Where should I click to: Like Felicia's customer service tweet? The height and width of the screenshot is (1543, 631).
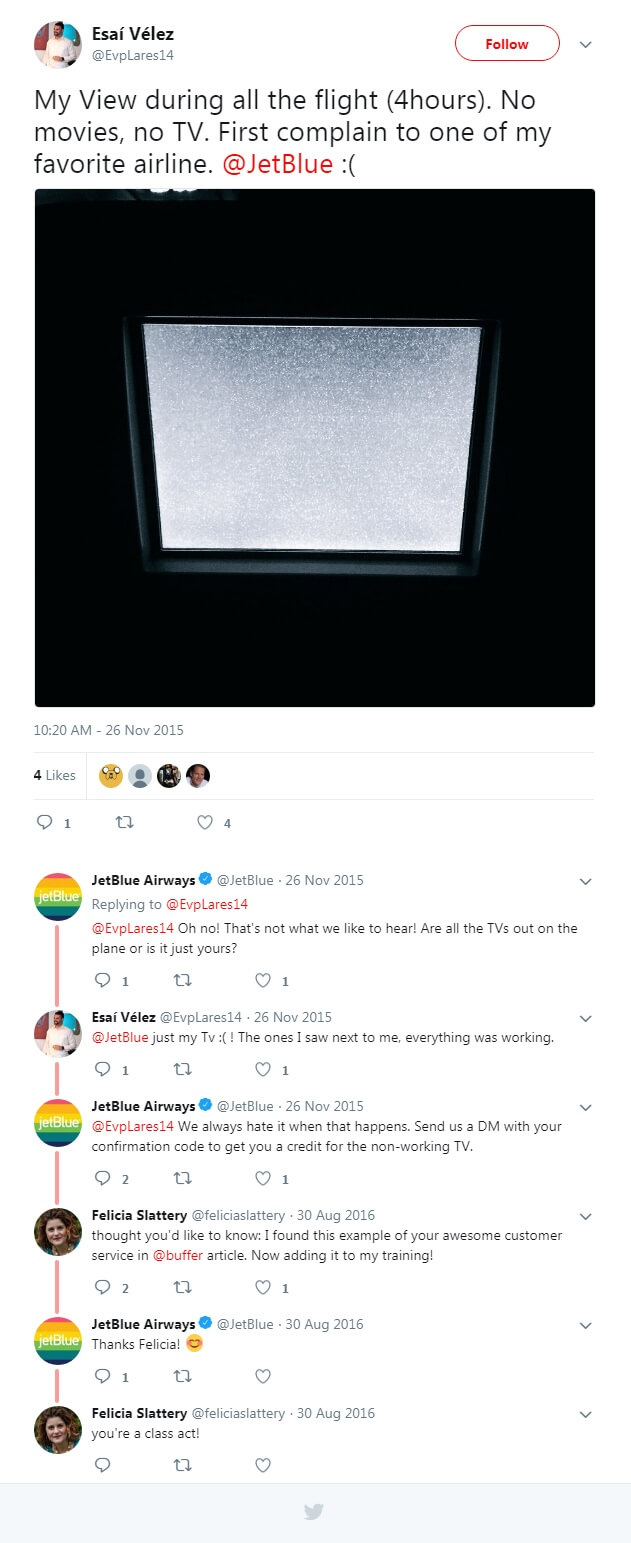(x=262, y=1287)
